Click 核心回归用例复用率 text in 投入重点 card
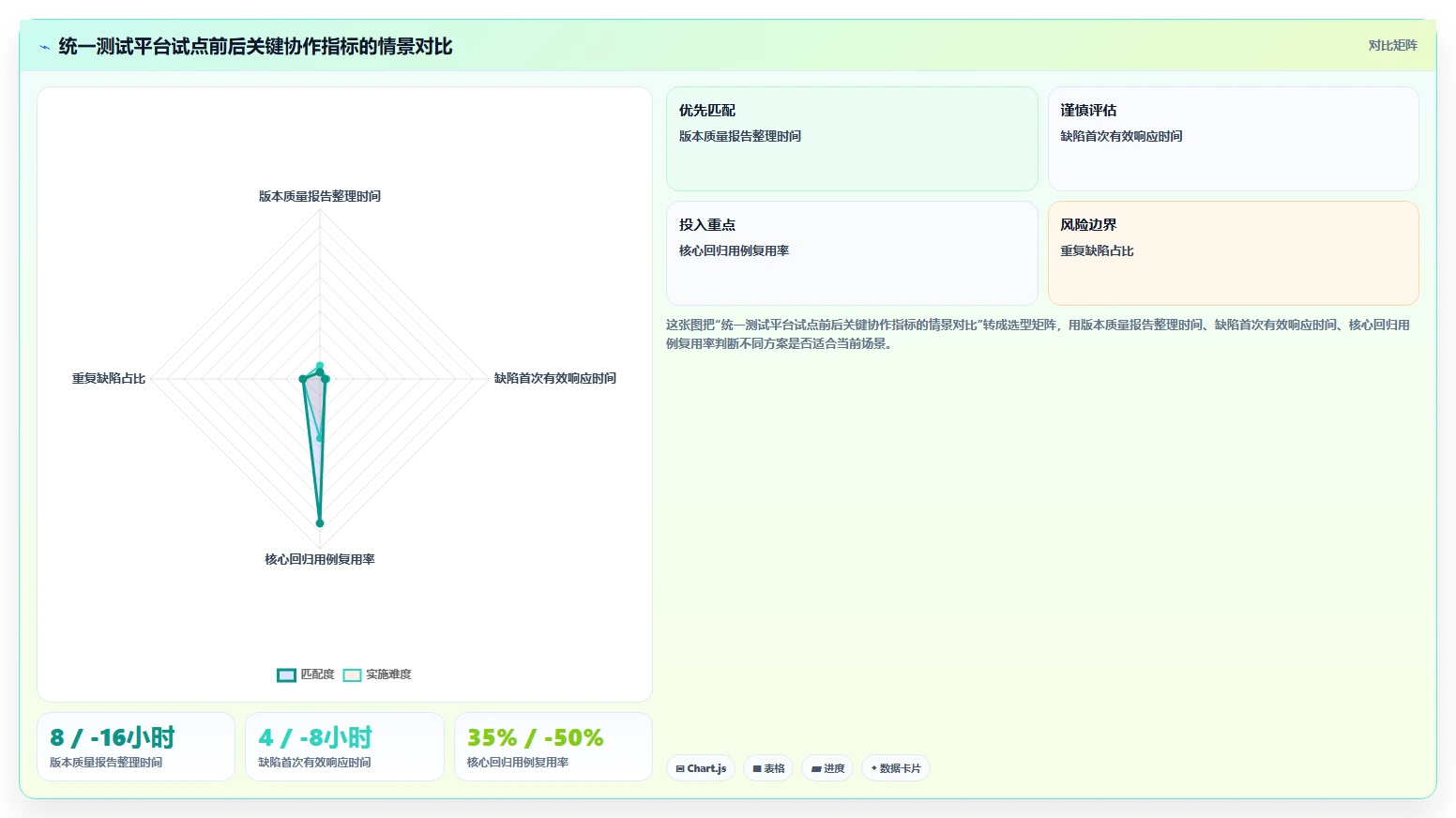 (x=734, y=250)
